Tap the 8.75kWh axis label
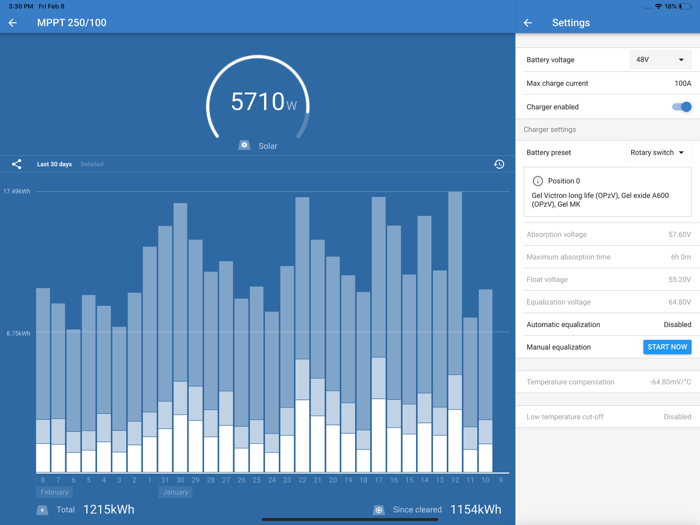The image size is (700, 525). pos(18,333)
